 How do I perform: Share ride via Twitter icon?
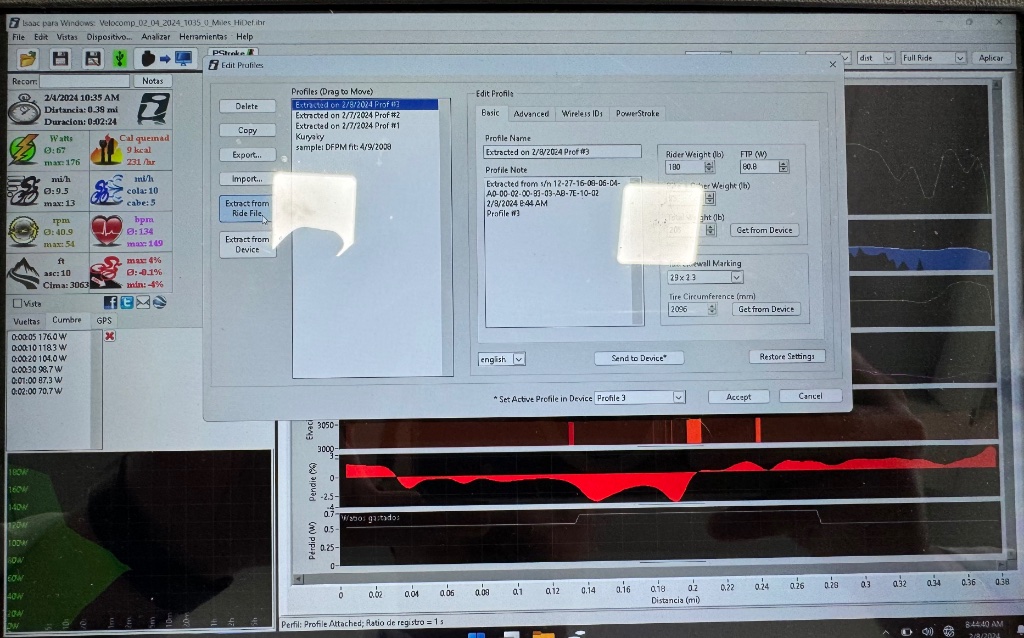(127, 302)
